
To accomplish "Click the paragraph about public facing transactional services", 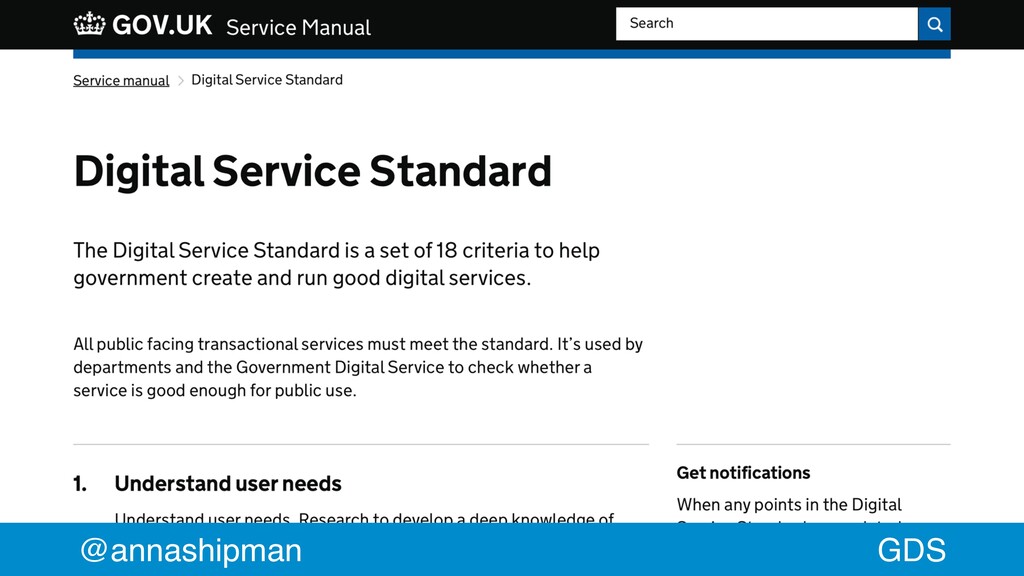I will [x=358, y=367].
